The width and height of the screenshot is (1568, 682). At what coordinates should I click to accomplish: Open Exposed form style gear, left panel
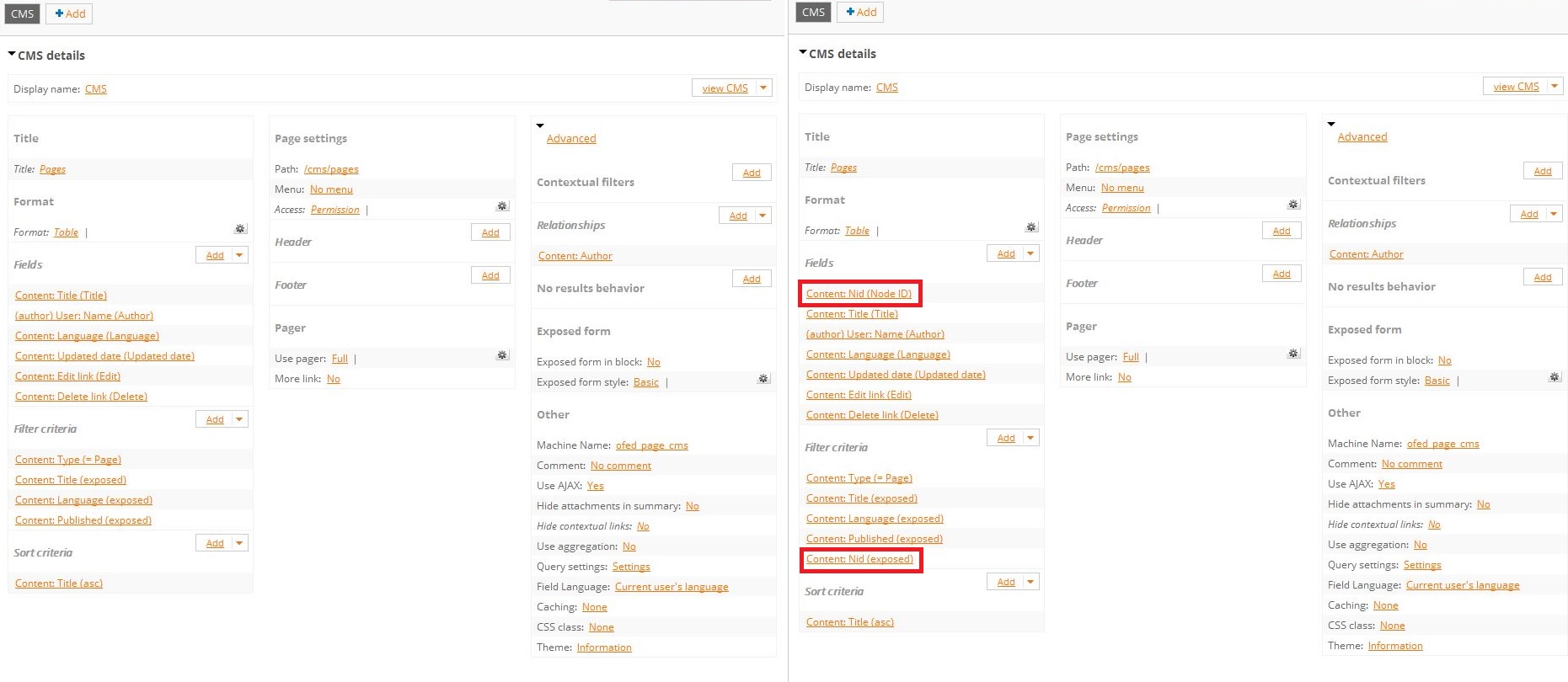pyautogui.click(x=763, y=379)
